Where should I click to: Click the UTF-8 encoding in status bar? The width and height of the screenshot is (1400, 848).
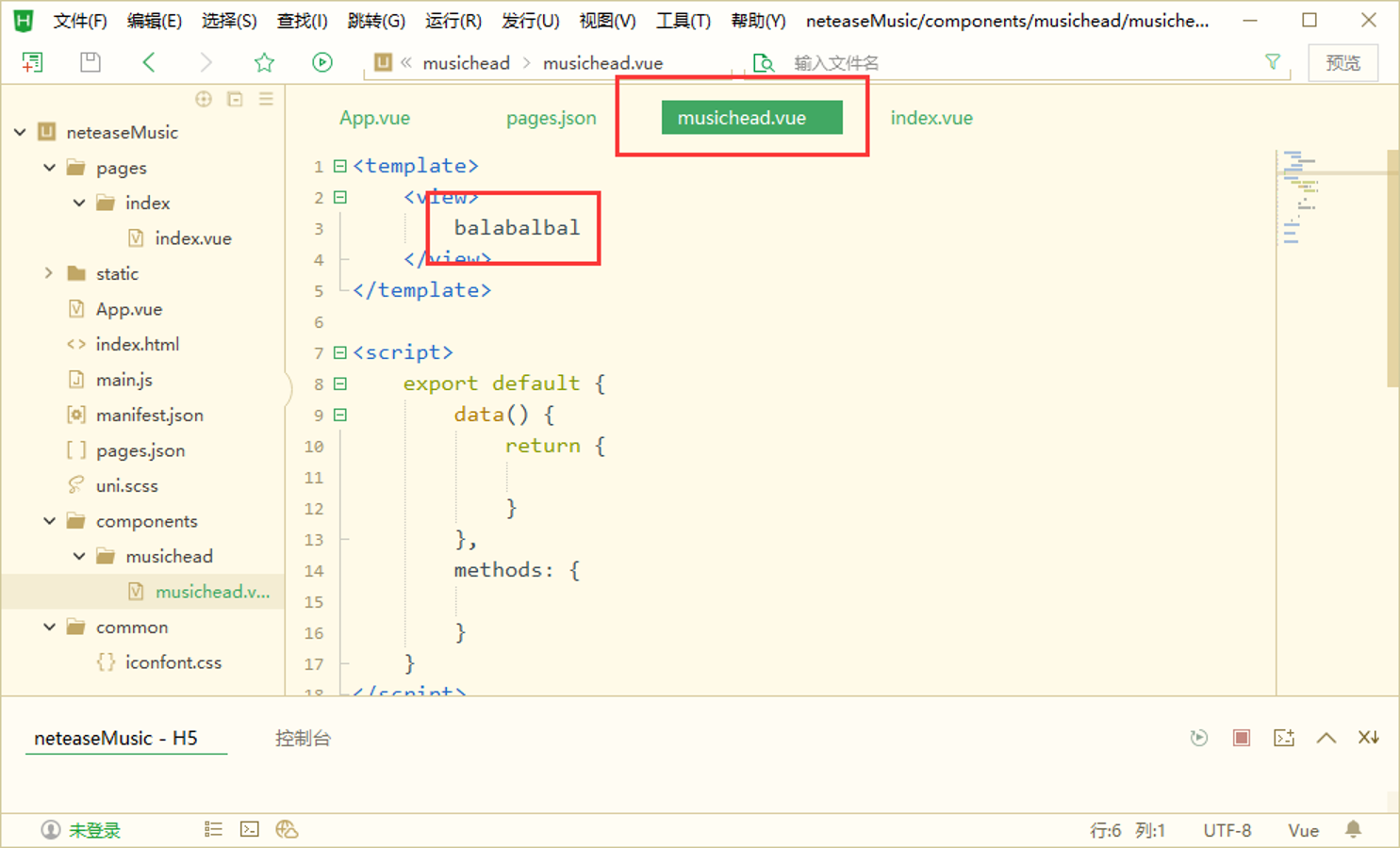[x=1227, y=830]
